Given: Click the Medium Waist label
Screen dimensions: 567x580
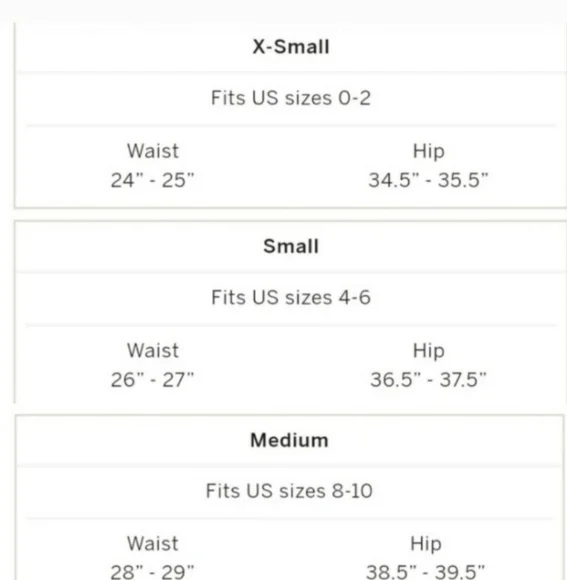Looking at the screenshot, I should pyautogui.click(x=153, y=543).
